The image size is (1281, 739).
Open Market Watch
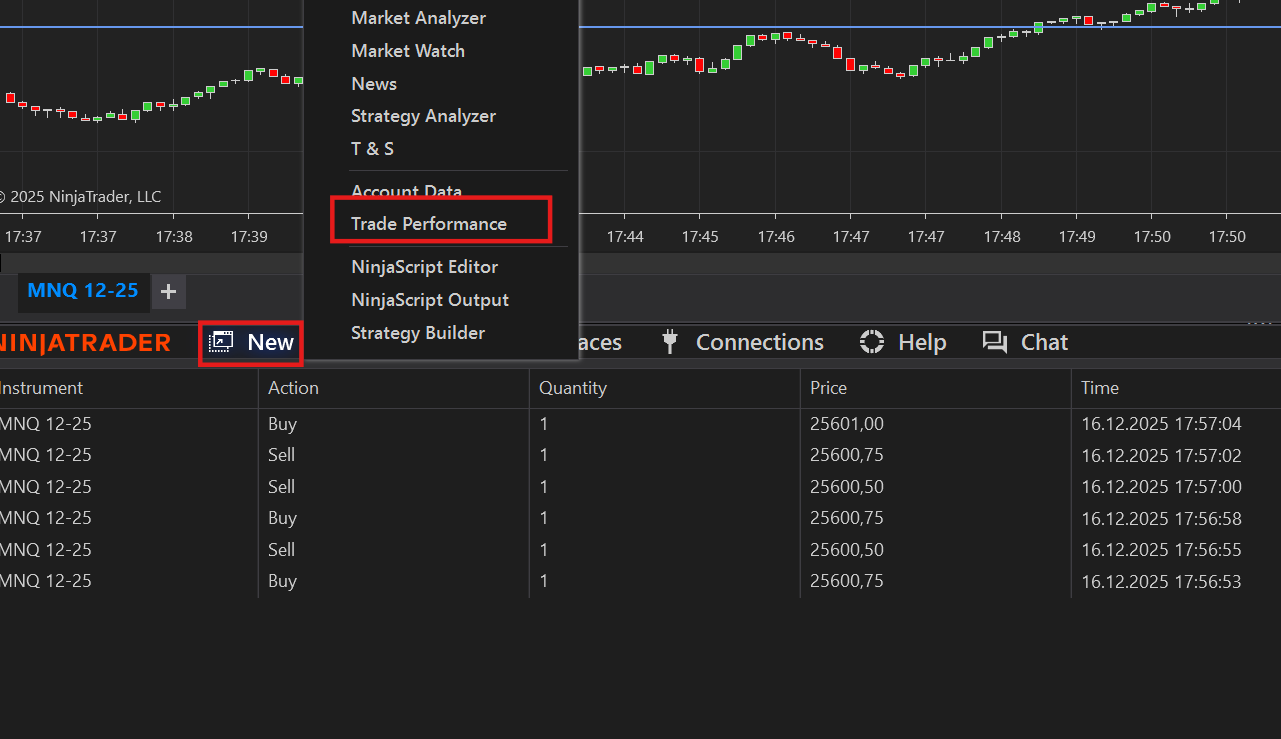(x=408, y=50)
